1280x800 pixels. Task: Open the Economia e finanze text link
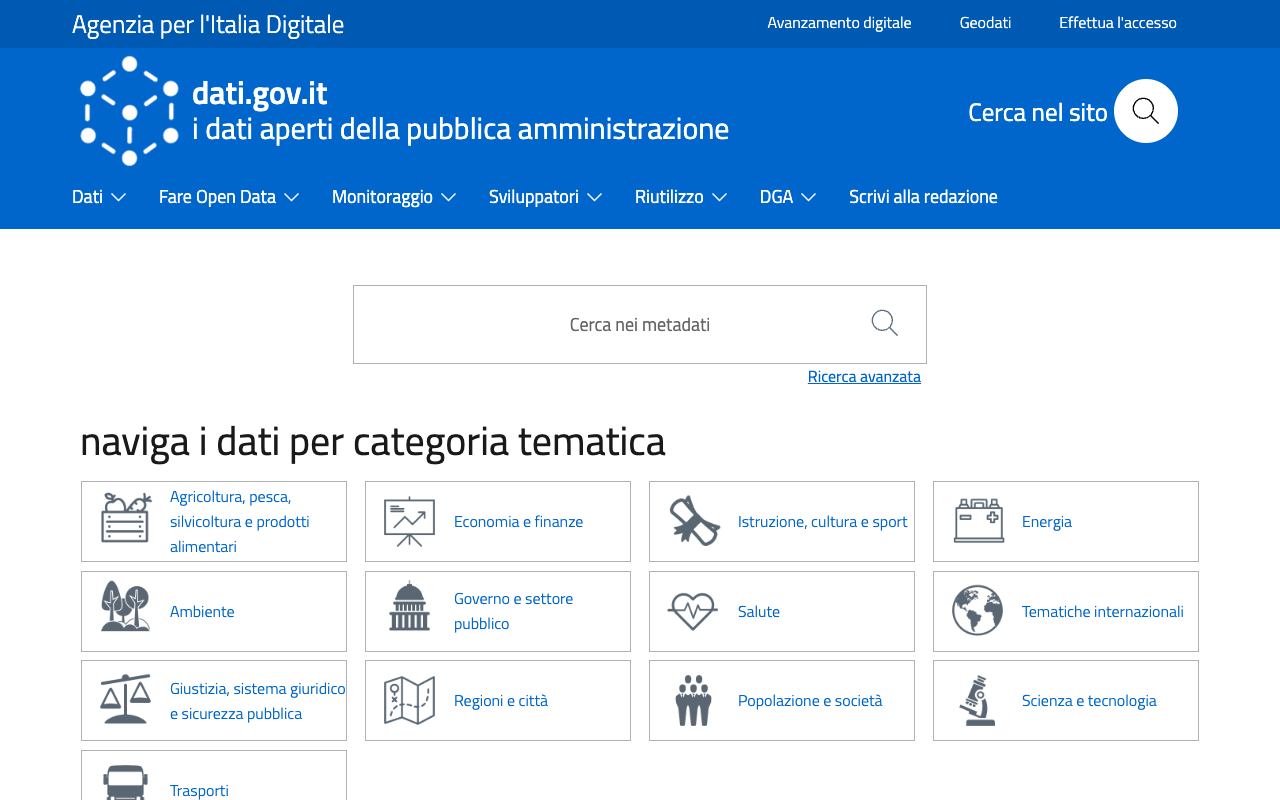tap(518, 521)
